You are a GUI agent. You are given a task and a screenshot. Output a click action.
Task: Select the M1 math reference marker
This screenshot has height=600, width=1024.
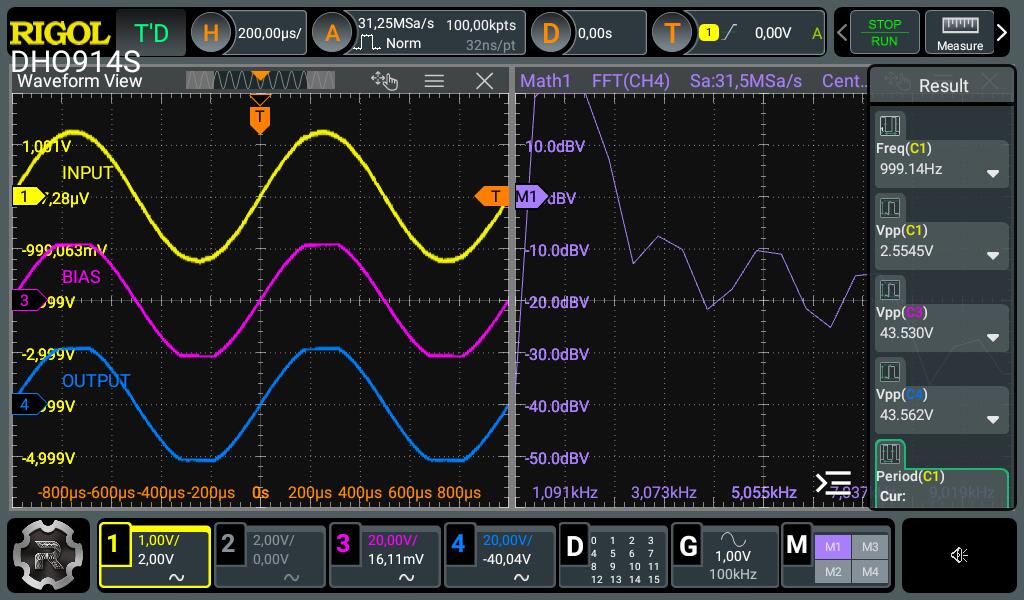tap(531, 197)
